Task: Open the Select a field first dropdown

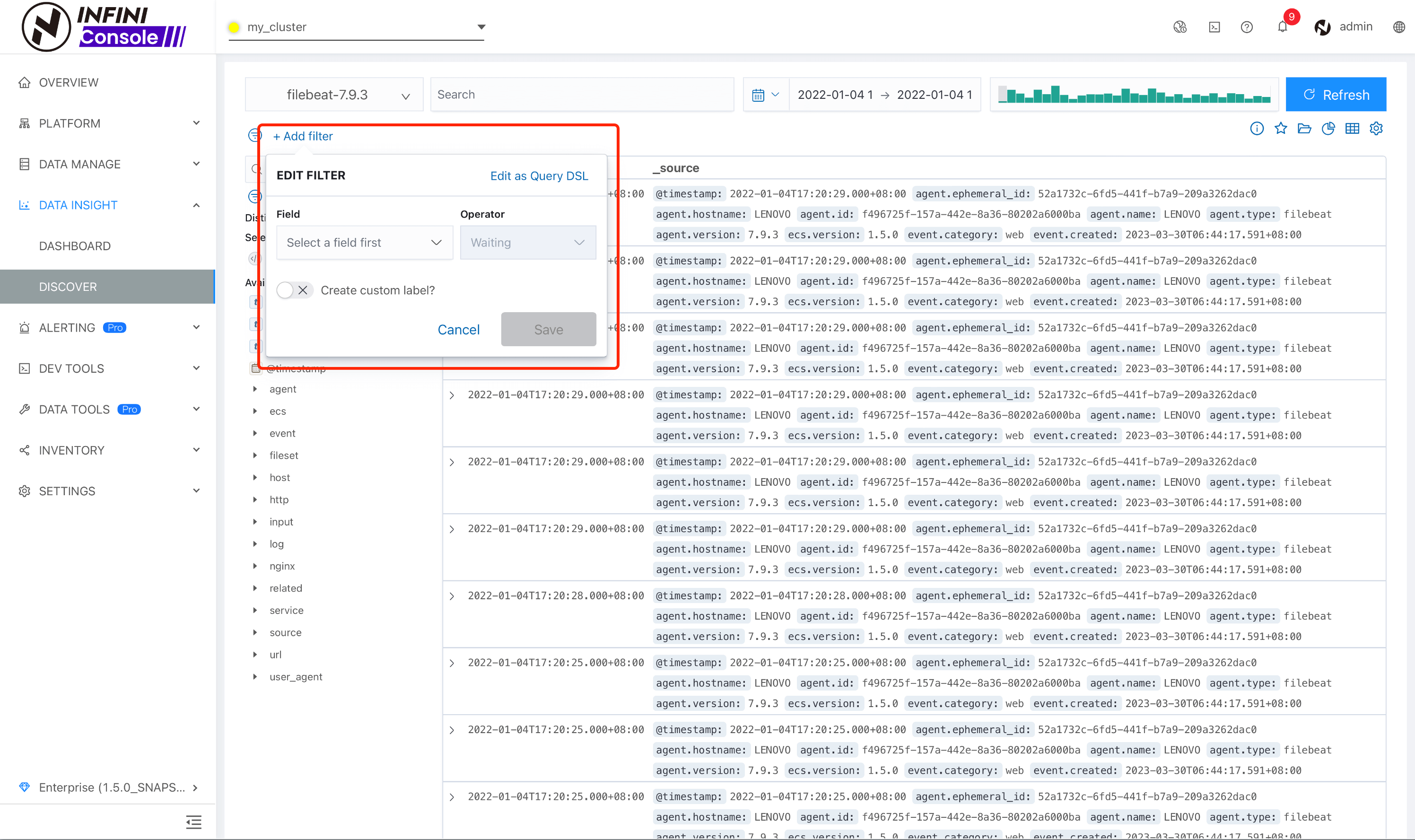Action: (365, 242)
